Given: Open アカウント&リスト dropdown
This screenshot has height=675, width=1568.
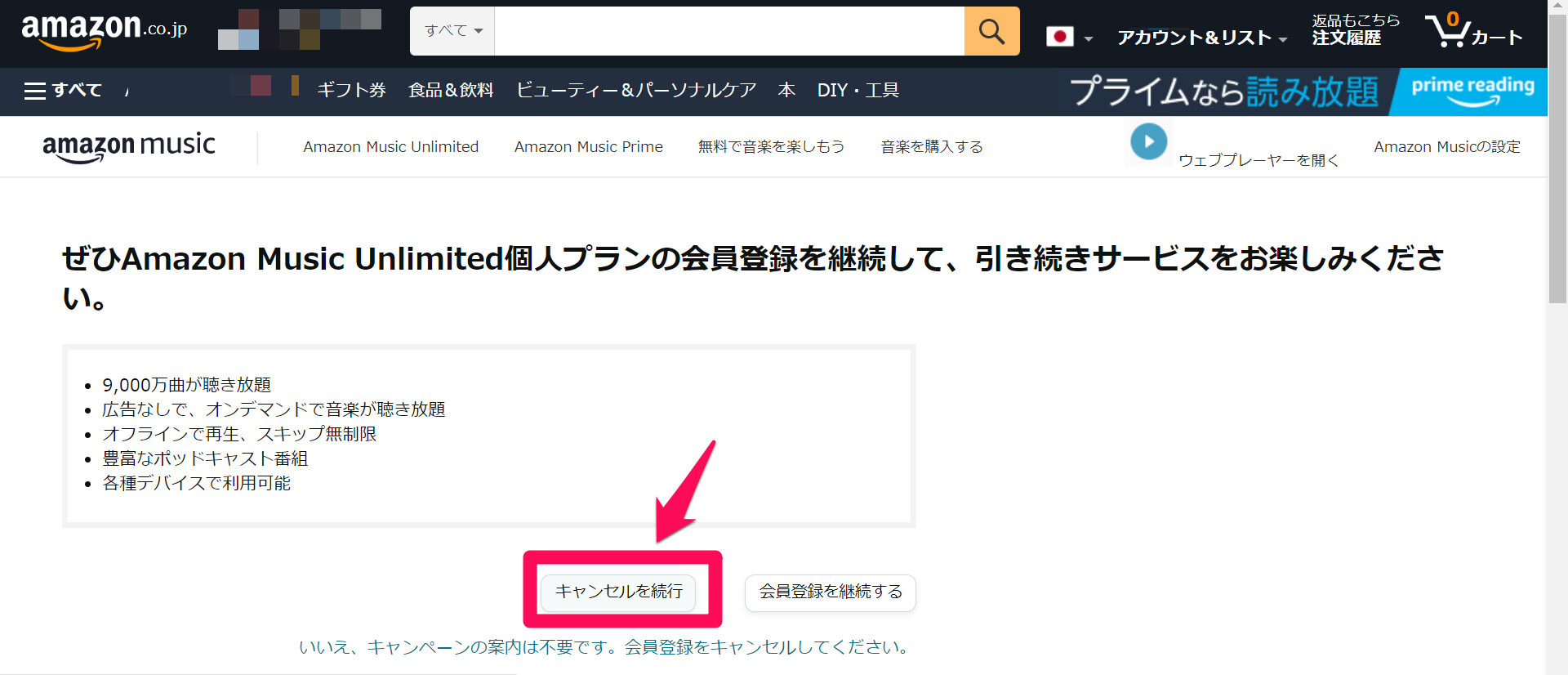Looking at the screenshot, I should click(1201, 38).
